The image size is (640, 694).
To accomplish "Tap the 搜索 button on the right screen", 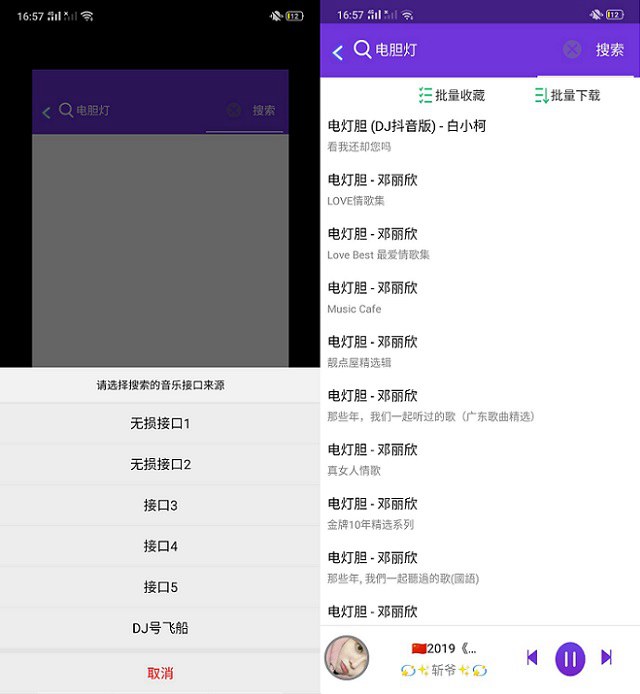I will 609,50.
